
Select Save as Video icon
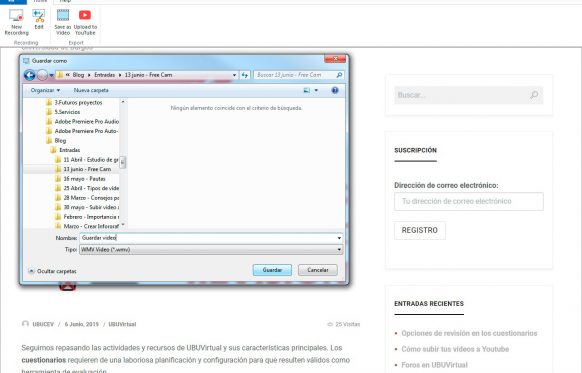click(63, 22)
